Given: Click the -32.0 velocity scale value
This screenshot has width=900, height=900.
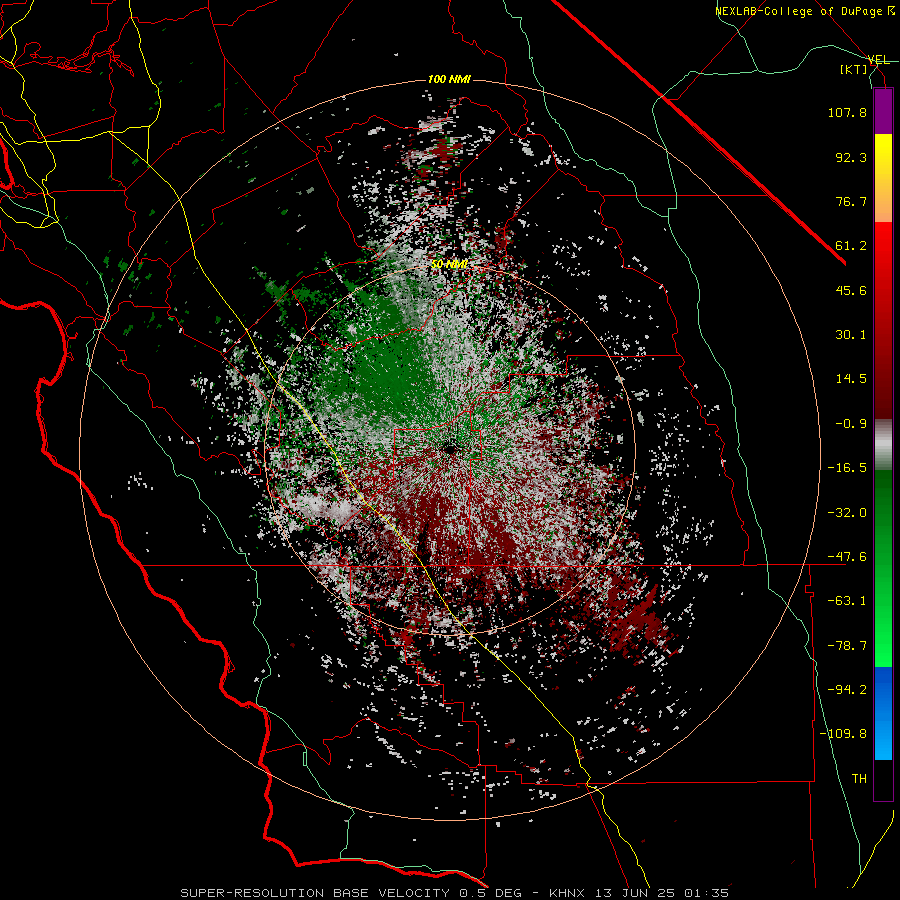Looking at the screenshot, I should [x=847, y=513].
